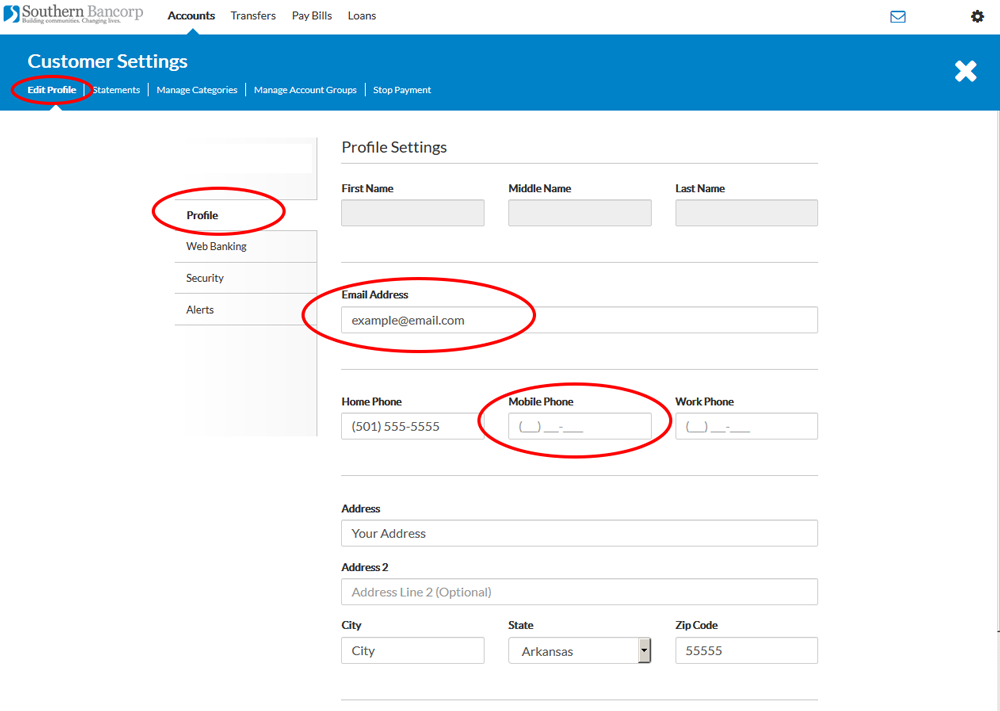Image resolution: width=1000 pixels, height=711 pixels.
Task: Click the Work Phone field
Action: click(746, 426)
